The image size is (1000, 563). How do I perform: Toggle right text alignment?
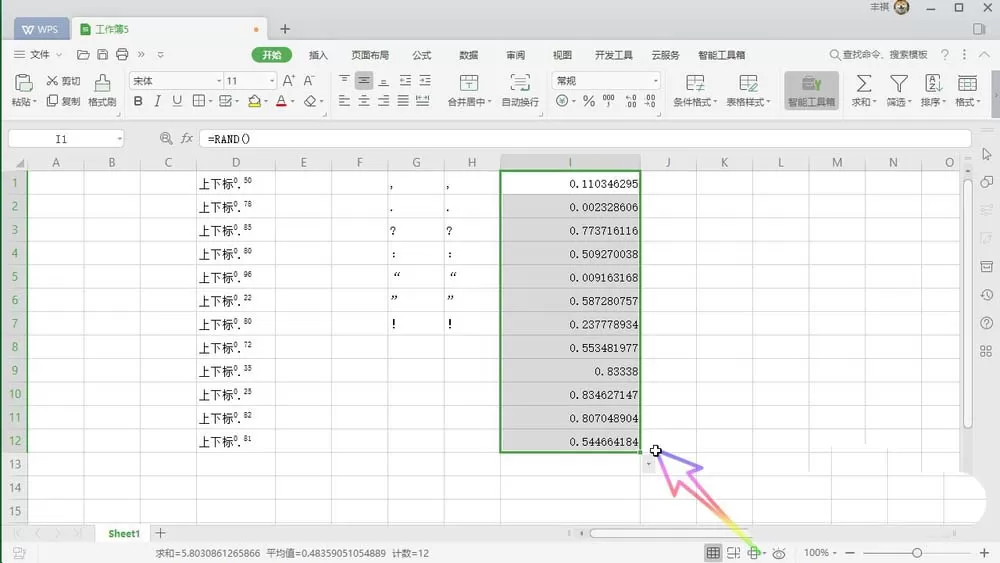click(x=383, y=101)
